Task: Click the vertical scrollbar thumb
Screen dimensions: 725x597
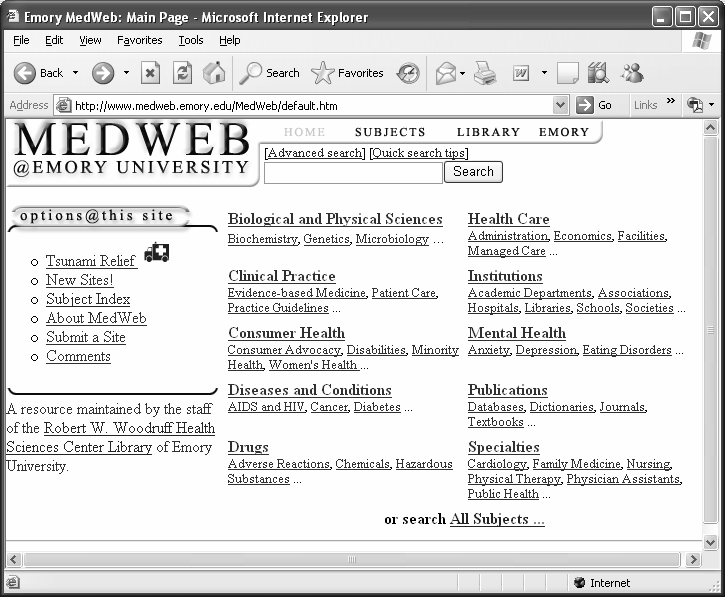Action: click(x=710, y=330)
